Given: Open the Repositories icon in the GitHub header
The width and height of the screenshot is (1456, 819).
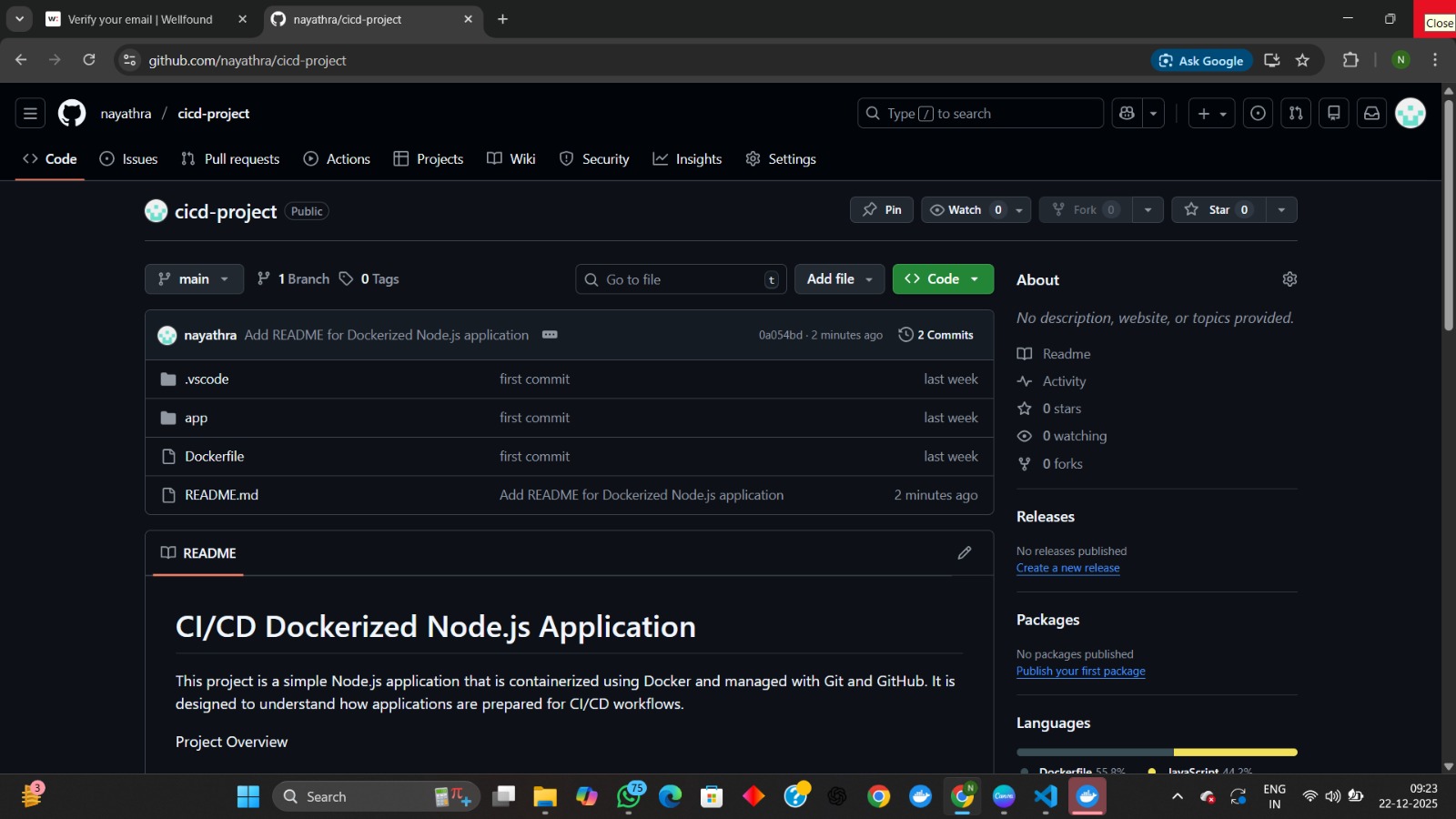Looking at the screenshot, I should (1334, 114).
